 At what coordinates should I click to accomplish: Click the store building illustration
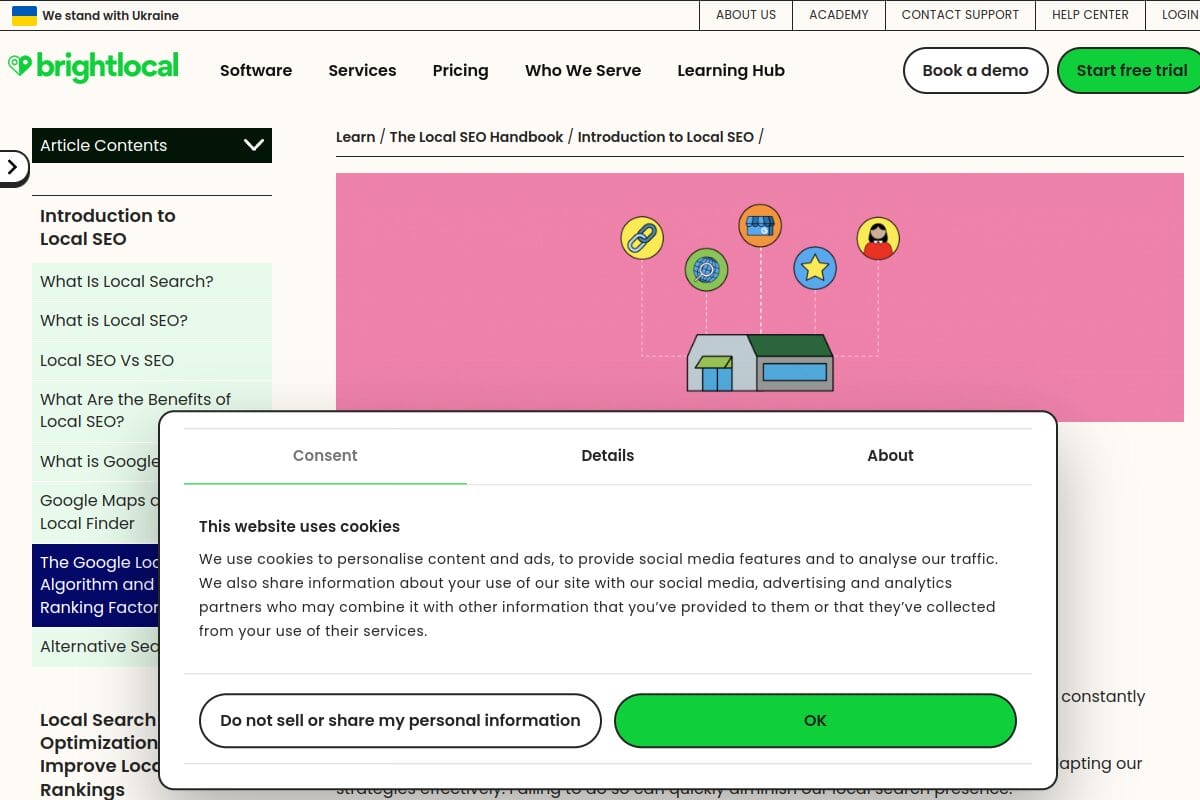[760, 362]
